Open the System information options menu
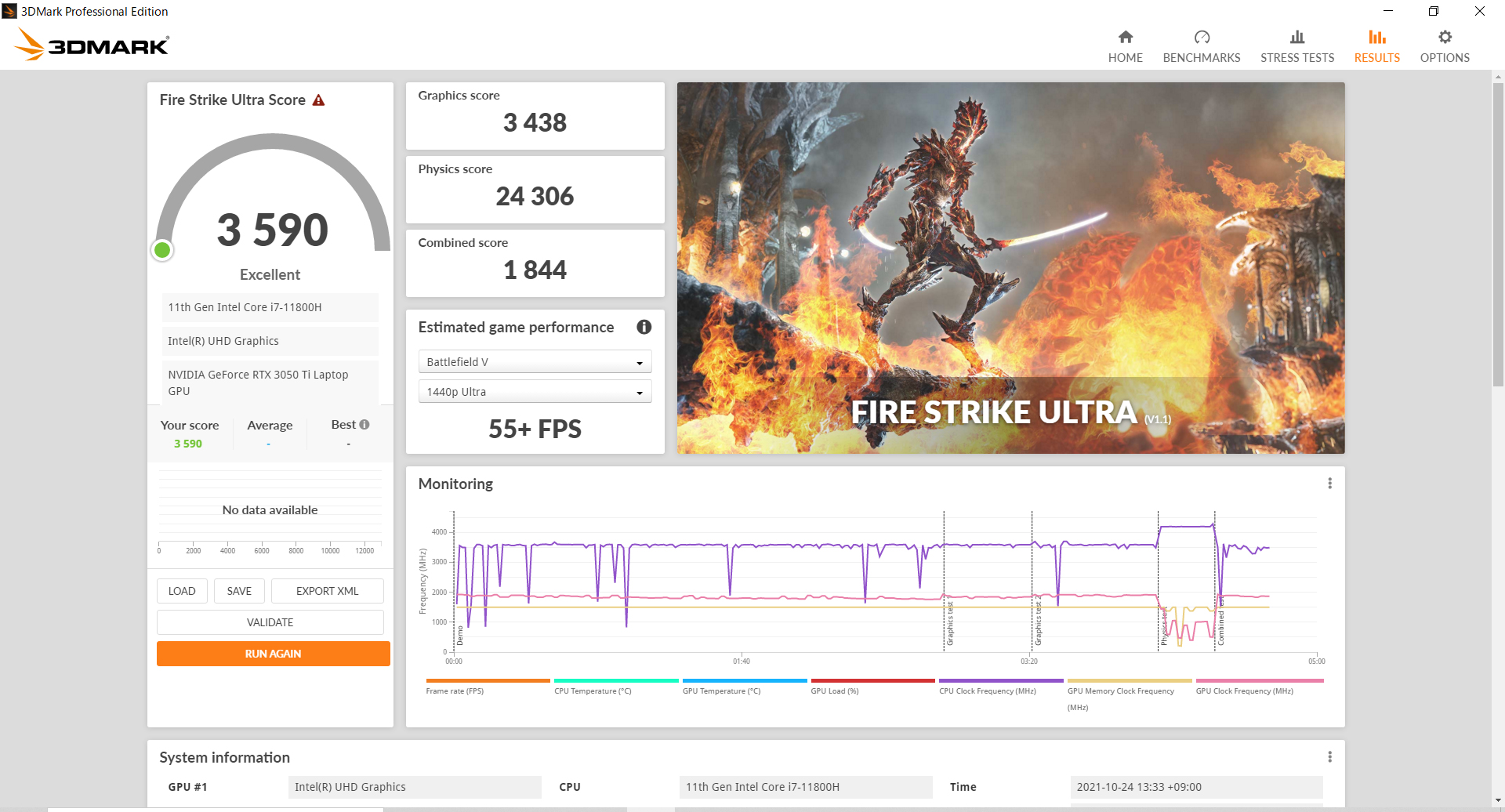 click(1329, 757)
